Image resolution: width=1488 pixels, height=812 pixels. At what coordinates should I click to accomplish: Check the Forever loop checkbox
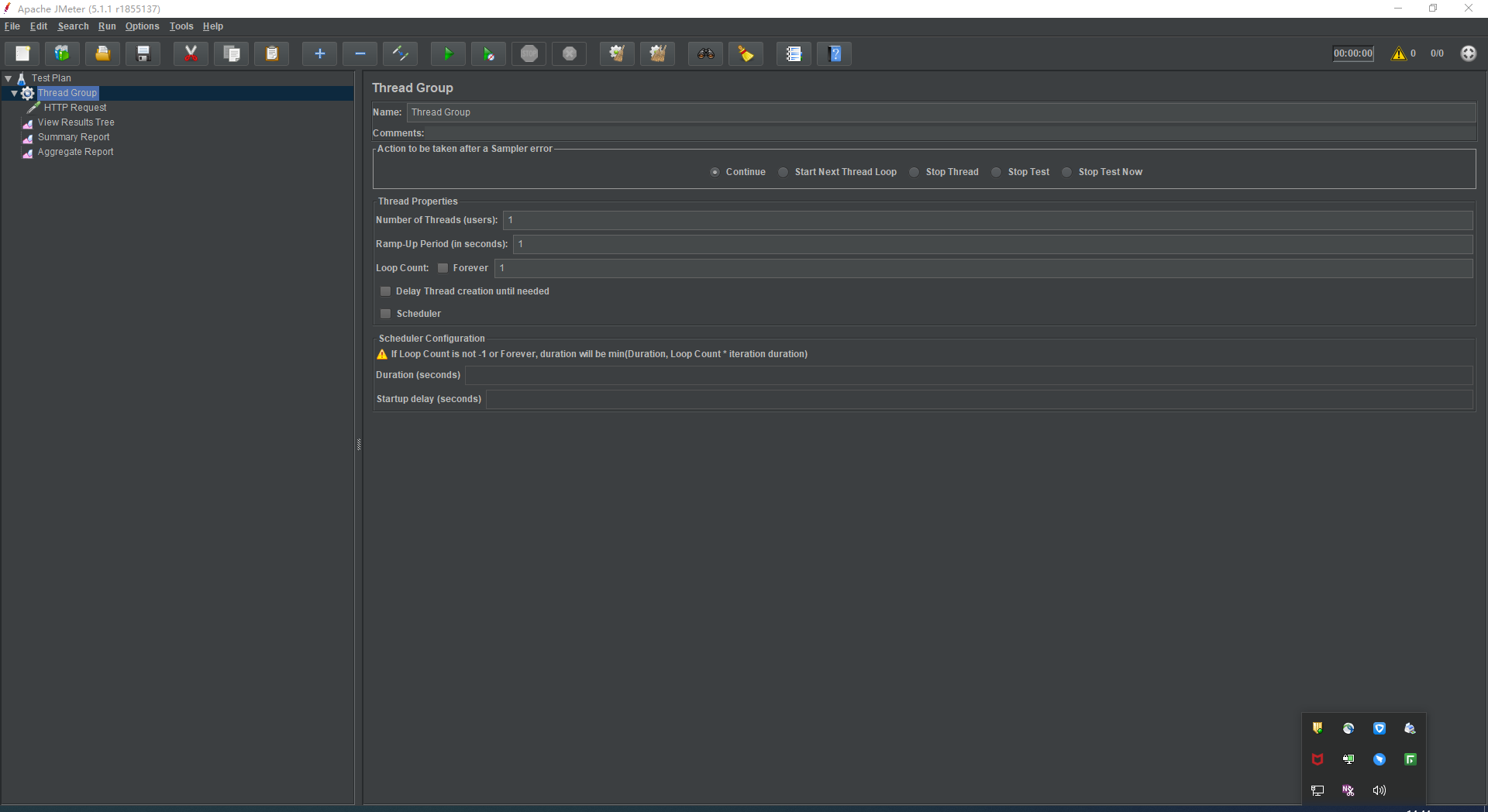point(443,268)
